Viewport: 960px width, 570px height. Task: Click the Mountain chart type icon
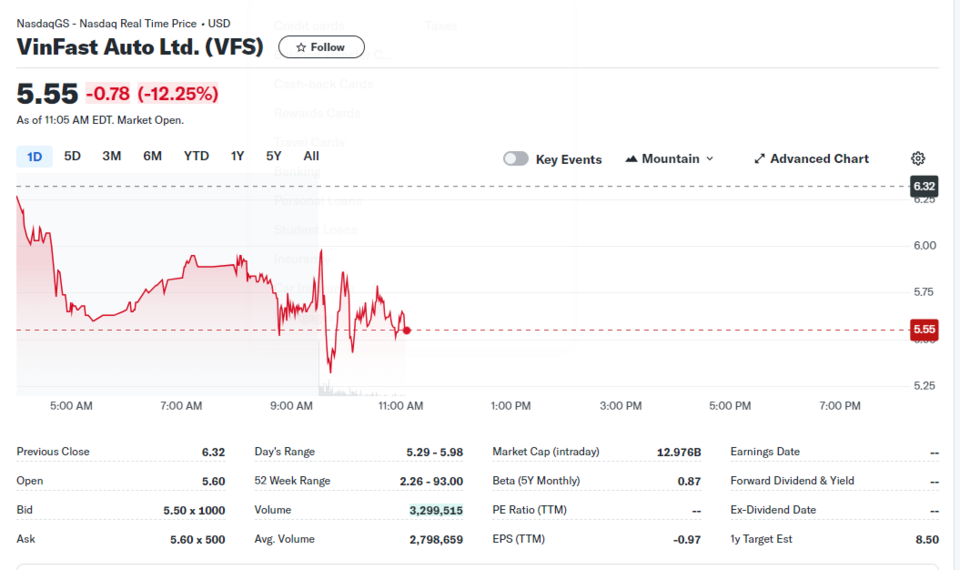(631, 159)
